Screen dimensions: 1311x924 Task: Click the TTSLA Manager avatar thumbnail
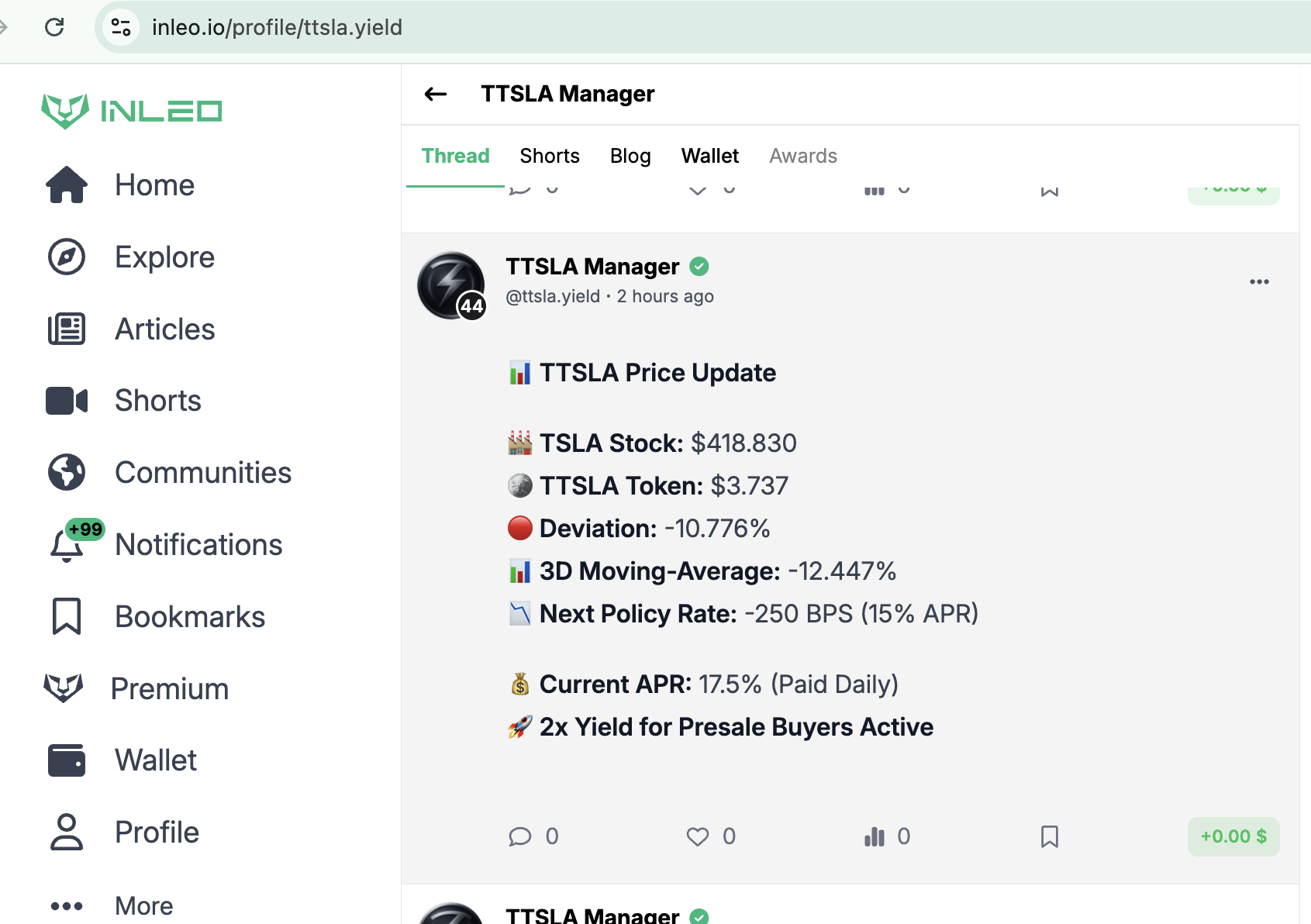[x=451, y=284]
